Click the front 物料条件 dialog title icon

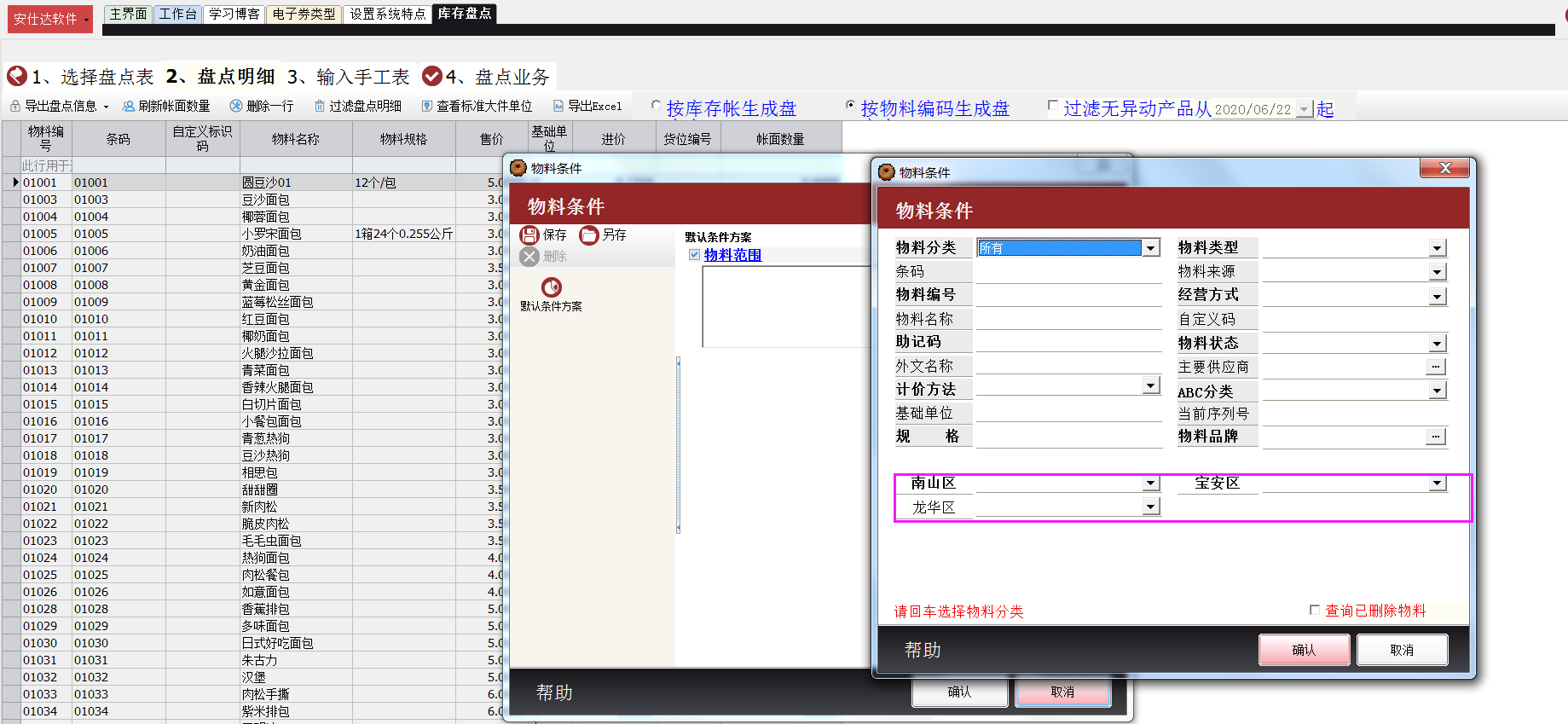point(887,172)
